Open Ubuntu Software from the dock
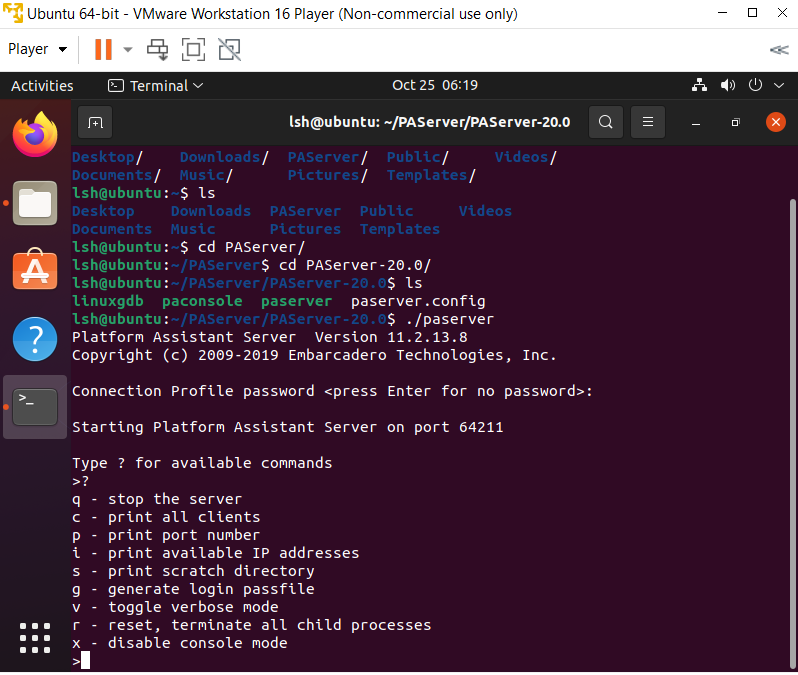Image resolution: width=798 pixels, height=675 pixels. (35, 270)
